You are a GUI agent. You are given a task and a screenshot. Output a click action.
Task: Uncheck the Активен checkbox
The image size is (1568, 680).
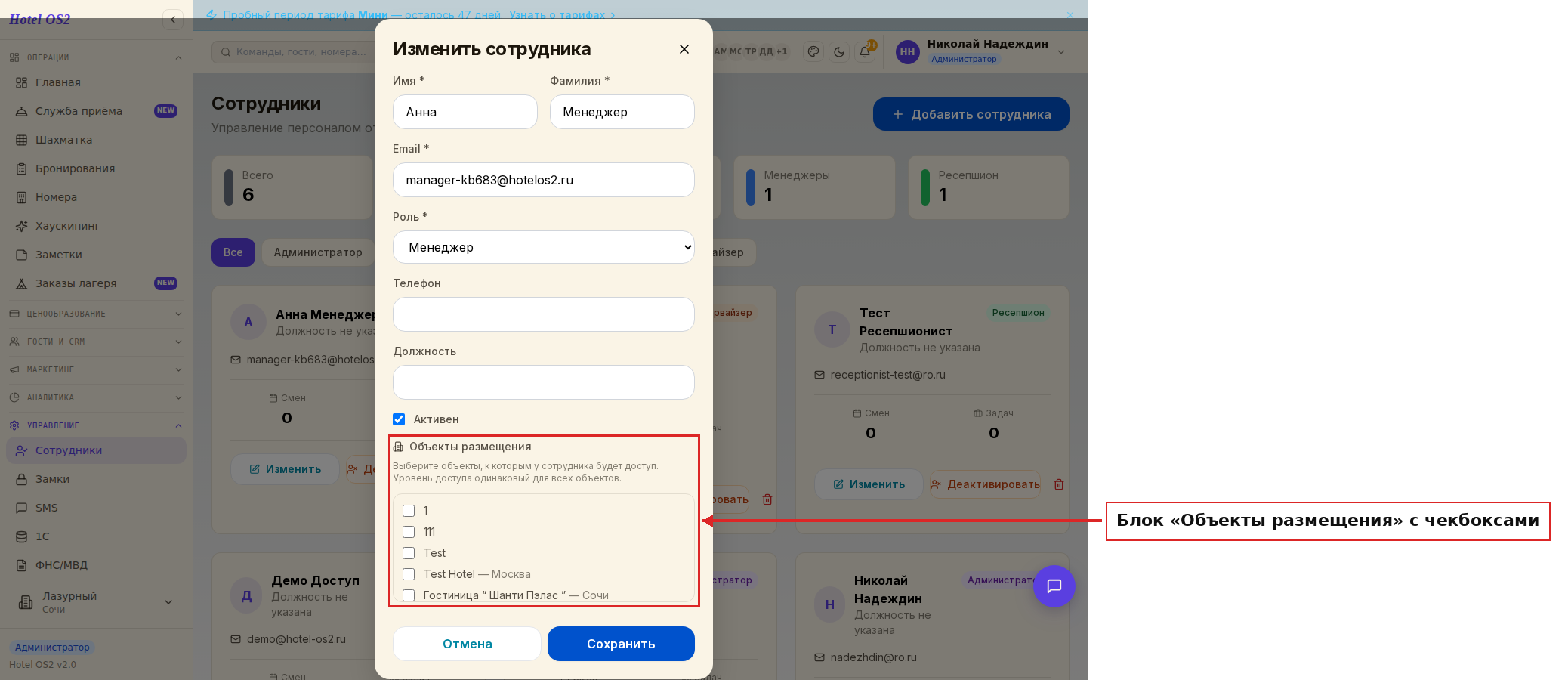399,419
